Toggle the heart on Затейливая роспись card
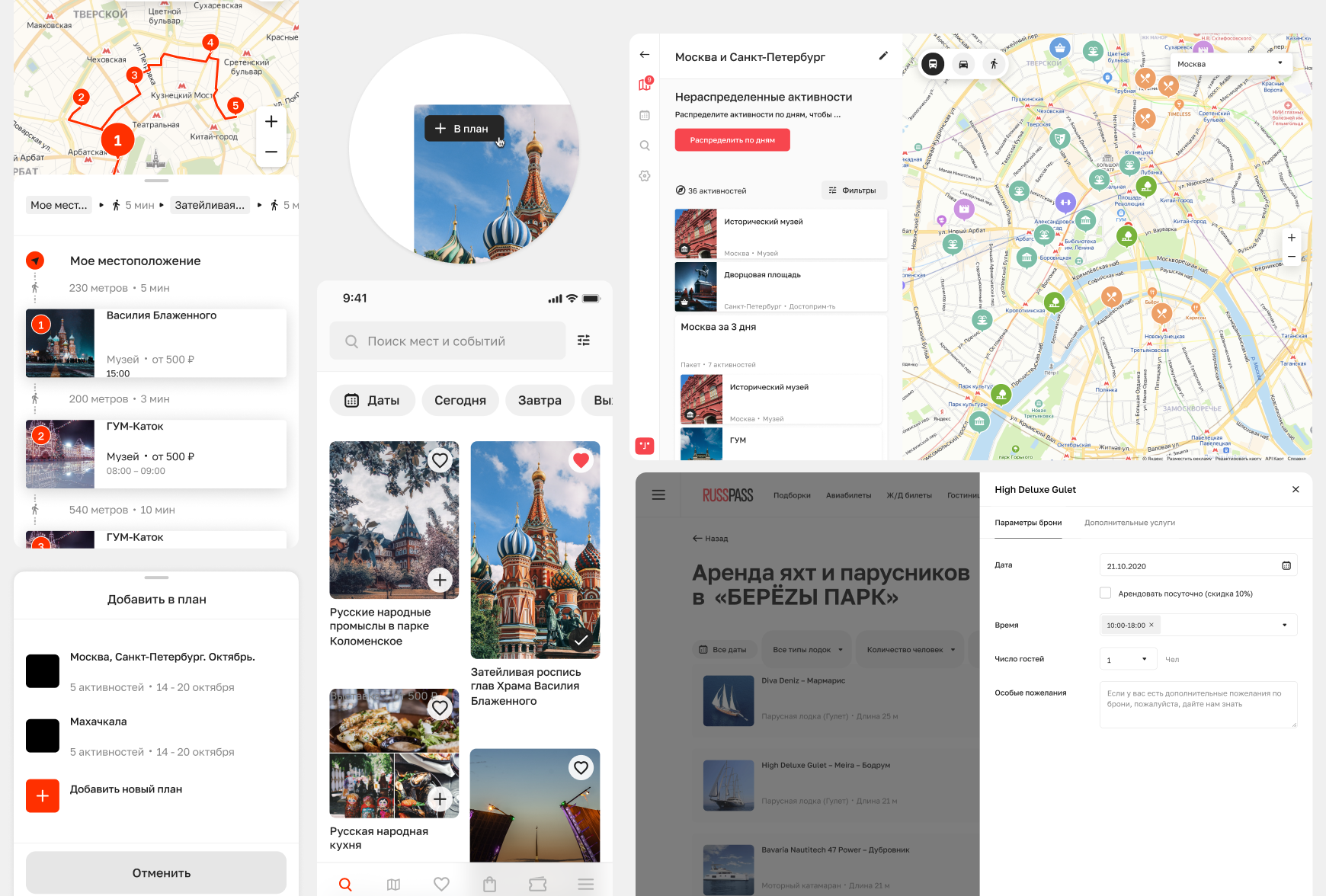Image resolution: width=1326 pixels, height=896 pixels. point(581,460)
